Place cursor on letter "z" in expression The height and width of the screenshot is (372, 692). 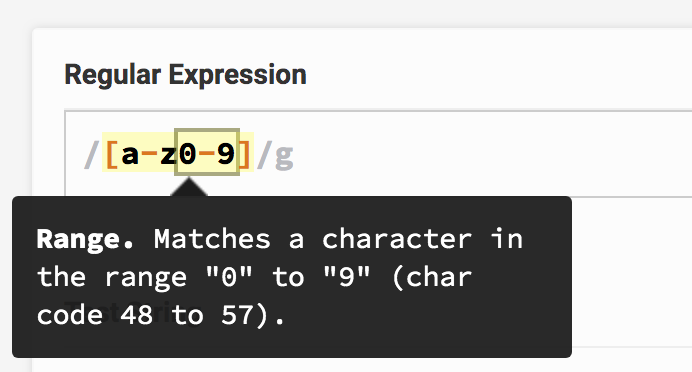coord(168,155)
